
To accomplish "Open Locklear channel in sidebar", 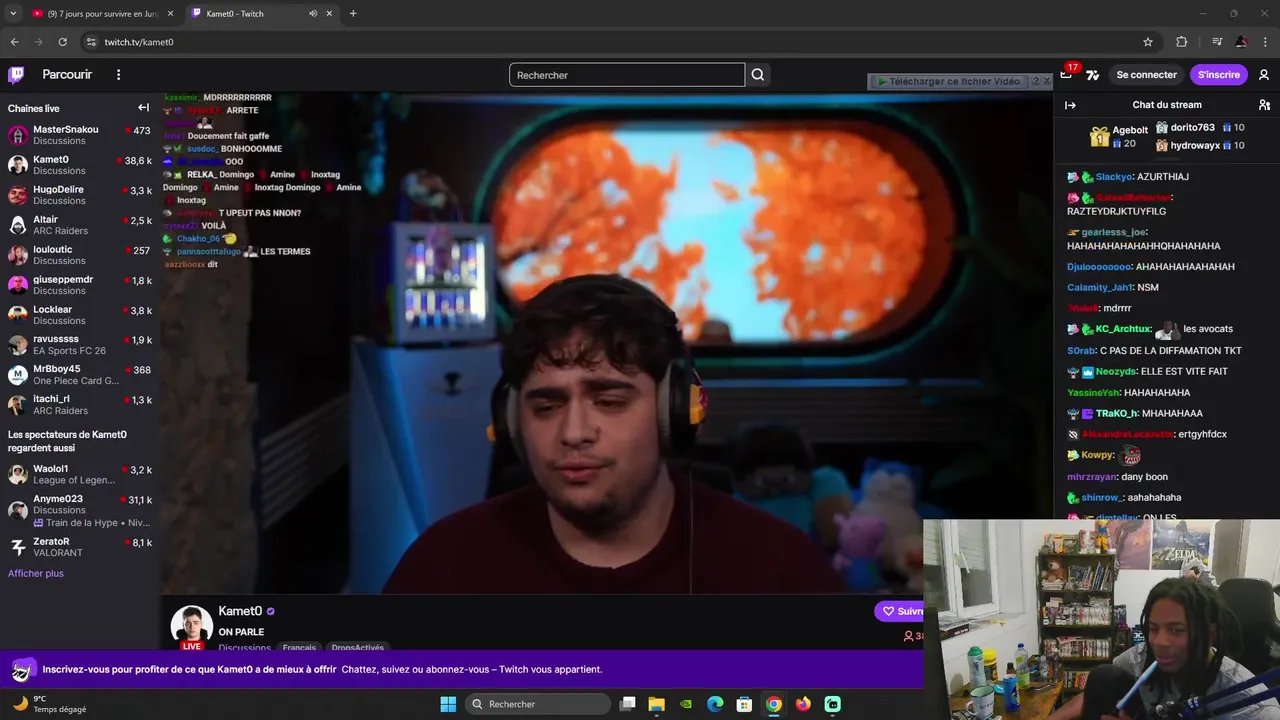I will point(80,315).
